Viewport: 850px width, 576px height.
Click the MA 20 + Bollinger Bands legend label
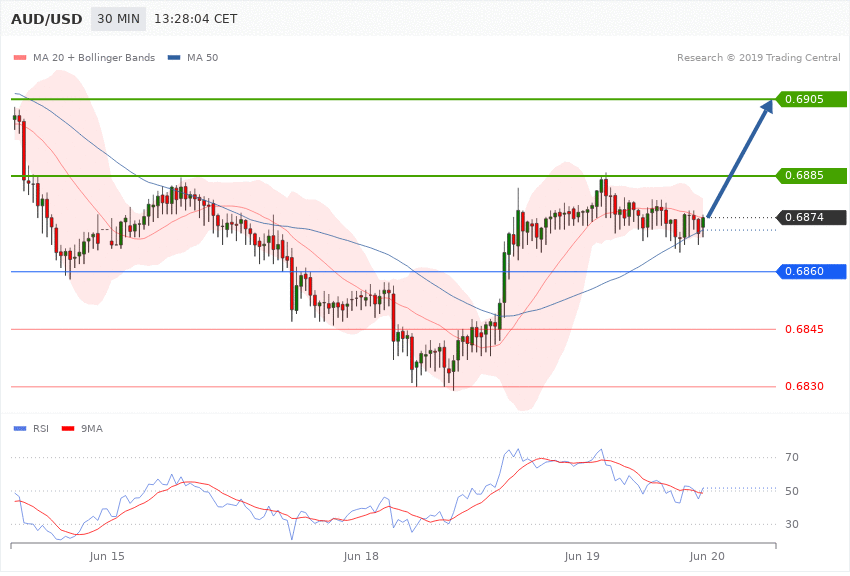click(94, 57)
